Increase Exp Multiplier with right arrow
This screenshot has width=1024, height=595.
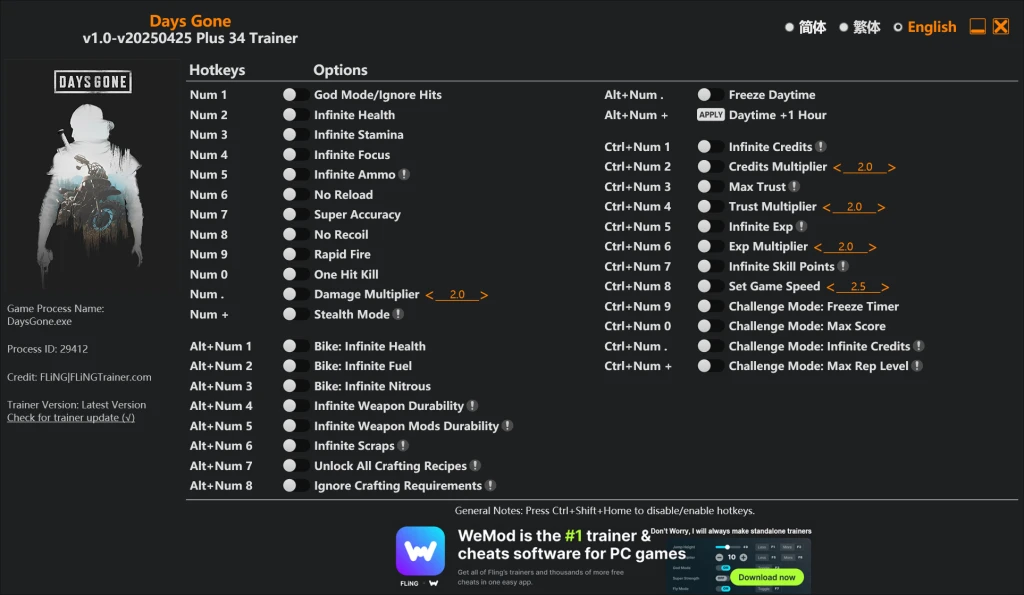[x=872, y=248]
